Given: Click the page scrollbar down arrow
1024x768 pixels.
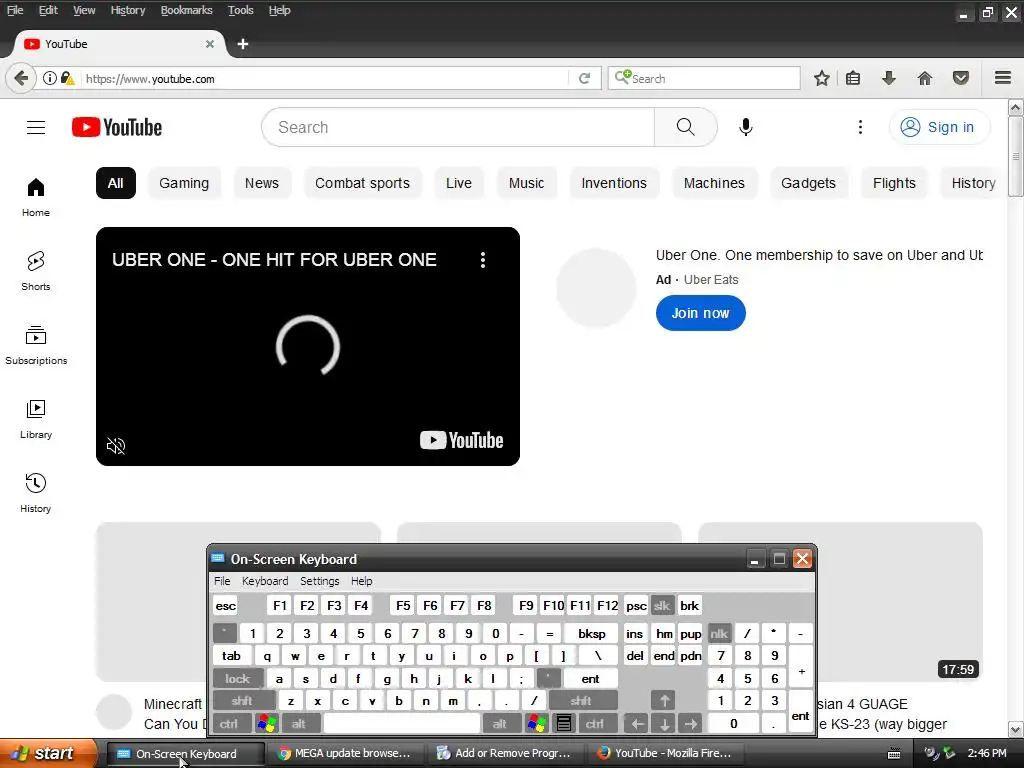Looking at the screenshot, I should click(x=1016, y=729).
